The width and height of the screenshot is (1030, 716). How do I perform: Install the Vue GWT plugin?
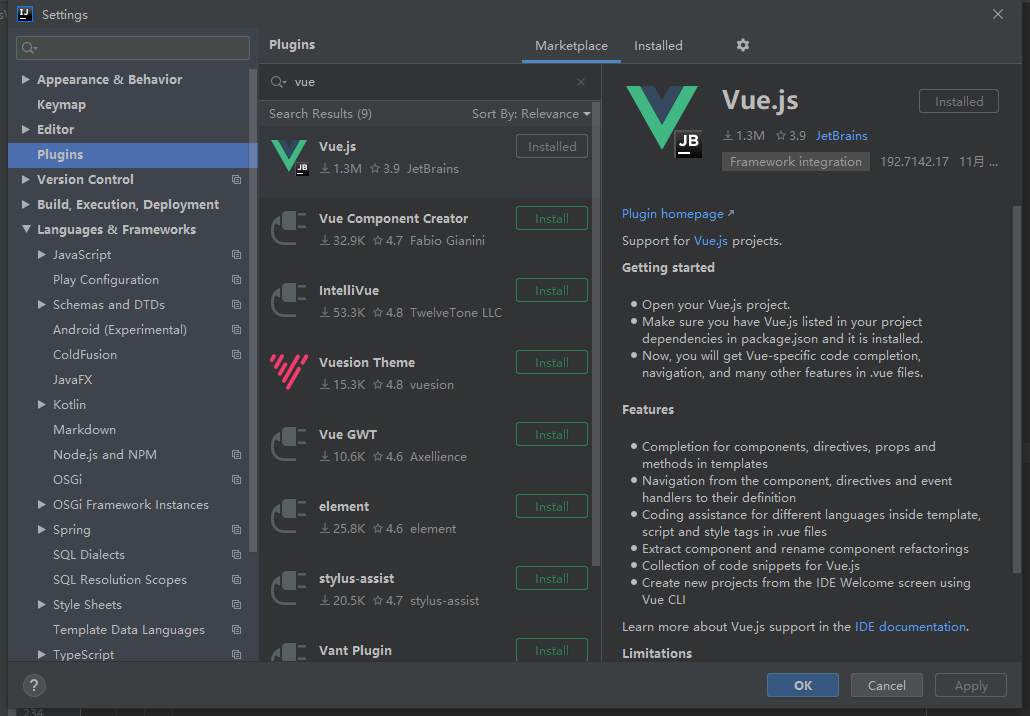coord(551,435)
